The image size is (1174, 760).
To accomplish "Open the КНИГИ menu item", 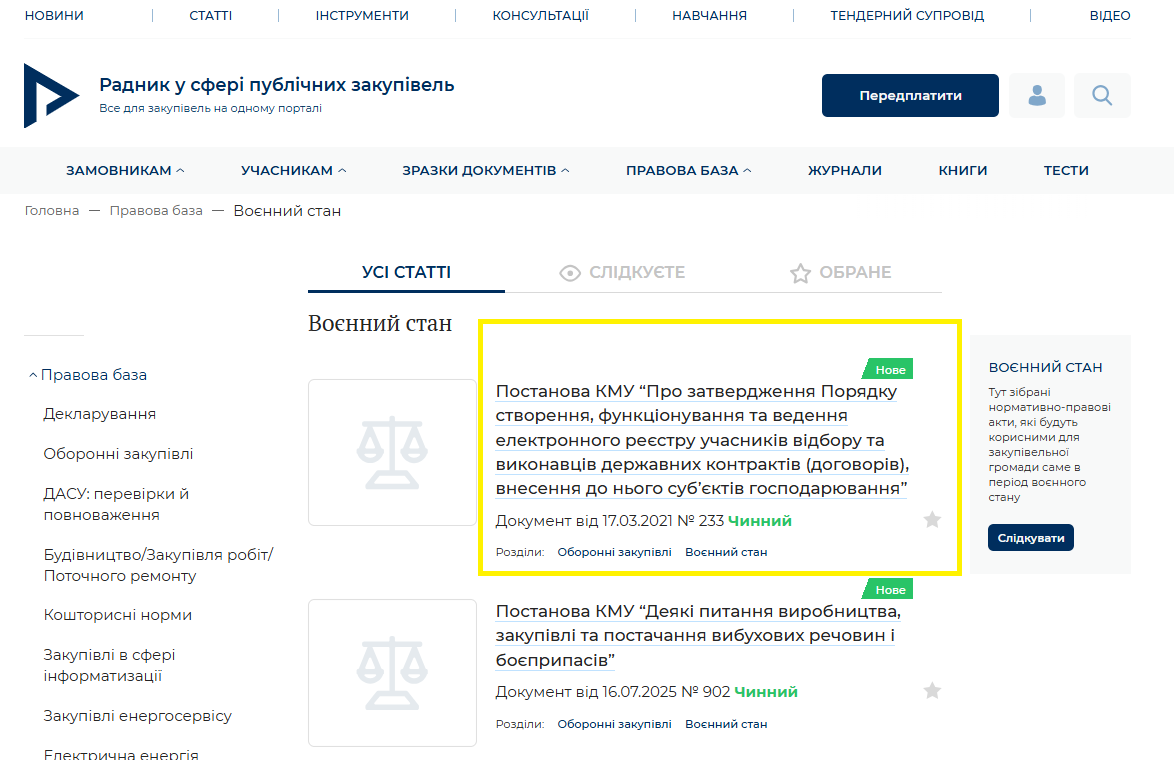I will pyautogui.click(x=963, y=171).
